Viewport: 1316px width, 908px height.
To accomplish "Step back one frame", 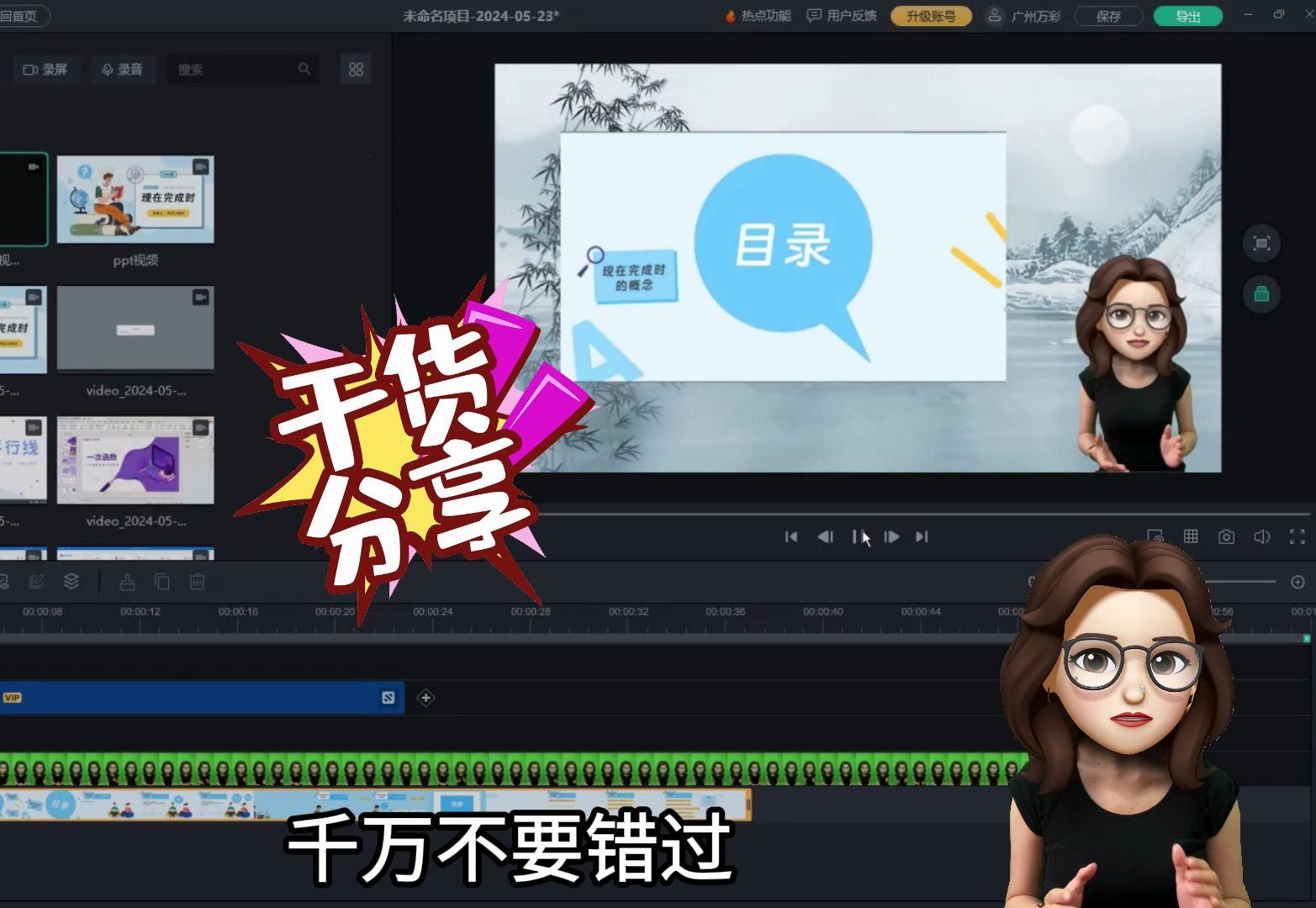I will (x=825, y=536).
